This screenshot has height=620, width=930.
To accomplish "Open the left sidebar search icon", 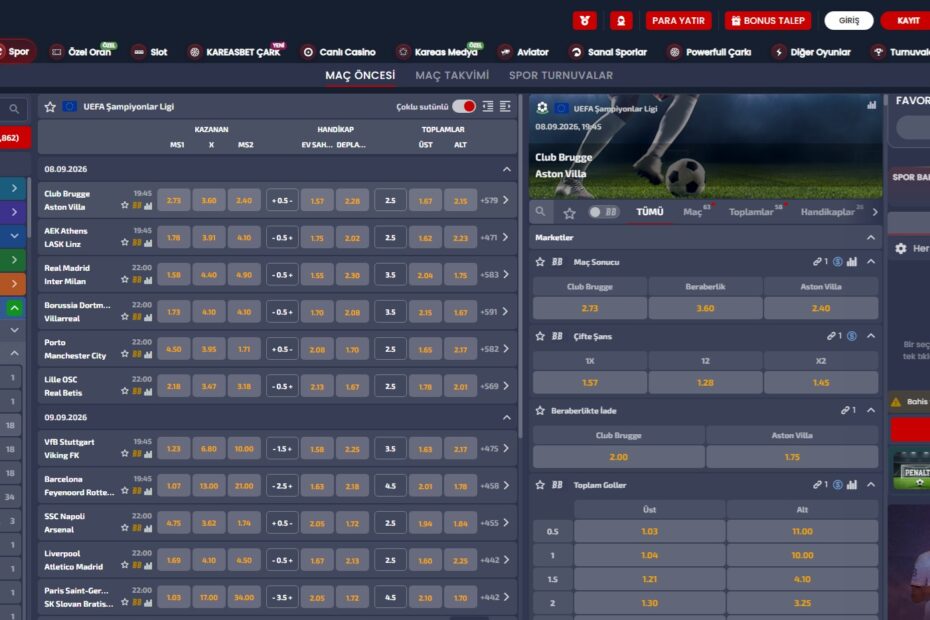I will pyautogui.click(x=14, y=109).
